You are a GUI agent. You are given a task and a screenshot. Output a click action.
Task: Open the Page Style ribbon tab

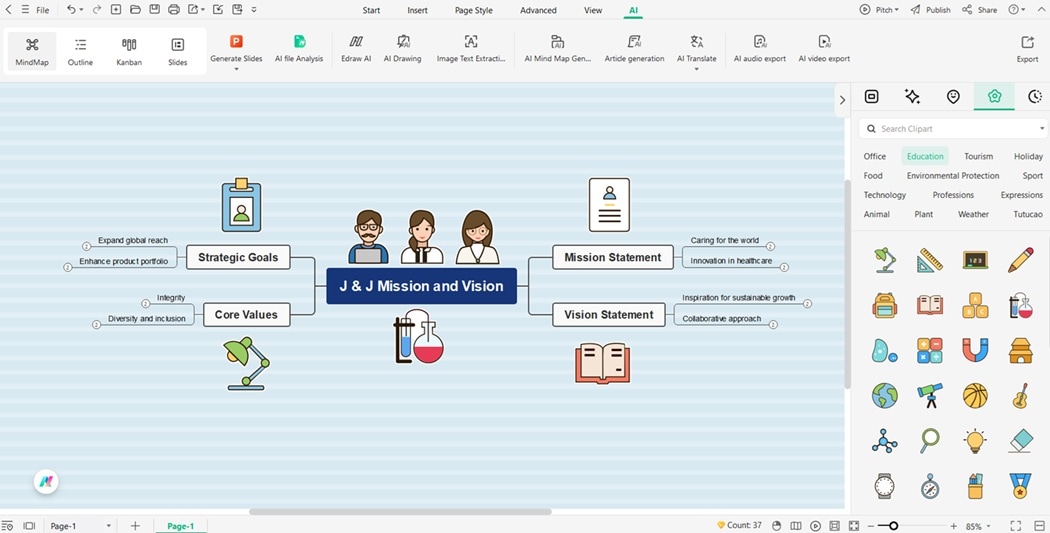473,10
